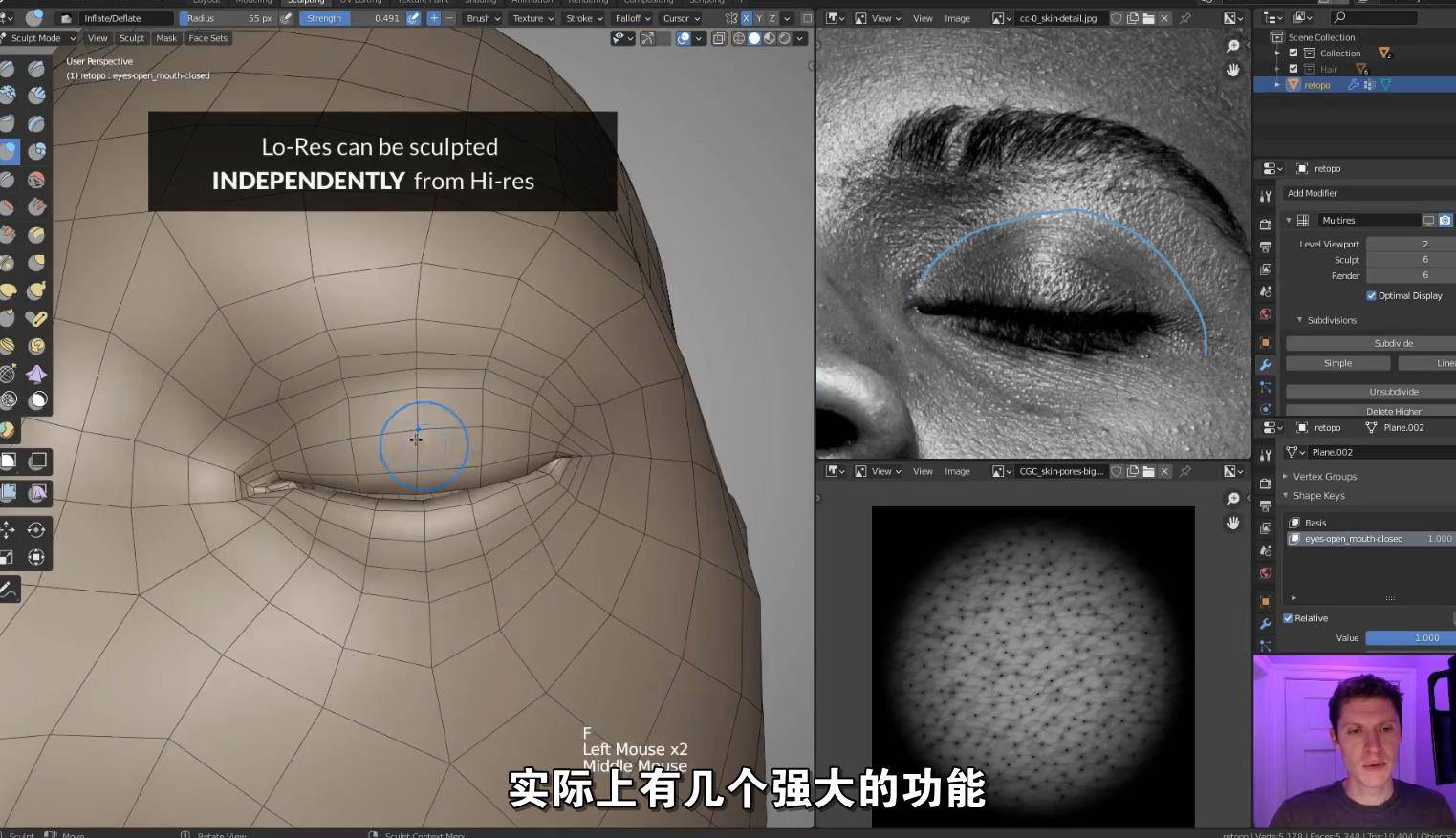Image resolution: width=1456 pixels, height=838 pixels.
Task: Open the Brush settings dropdown
Action: [484, 18]
